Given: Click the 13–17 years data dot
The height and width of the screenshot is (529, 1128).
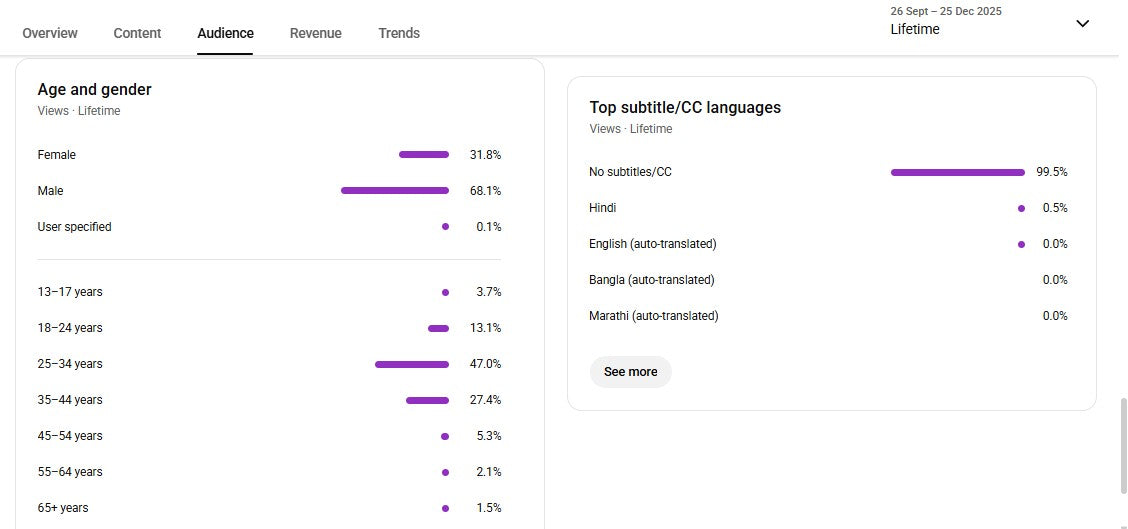Looking at the screenshot, I should pos(445,292).
